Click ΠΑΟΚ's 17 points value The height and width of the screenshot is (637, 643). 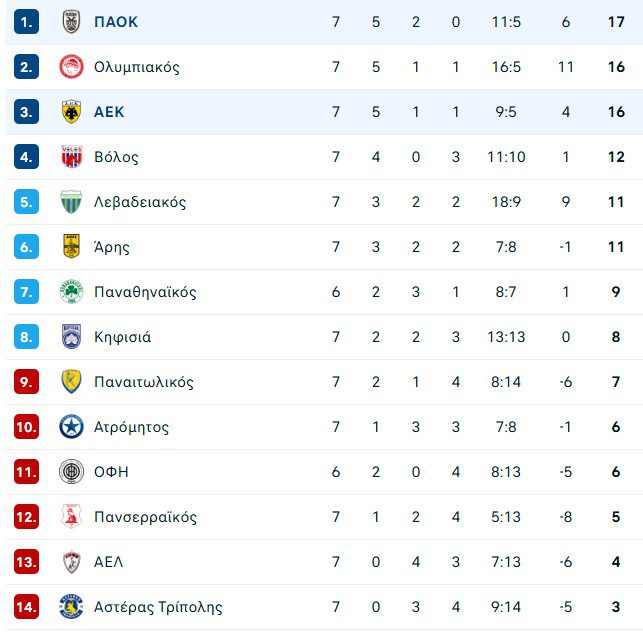click(x=616, y=22)
